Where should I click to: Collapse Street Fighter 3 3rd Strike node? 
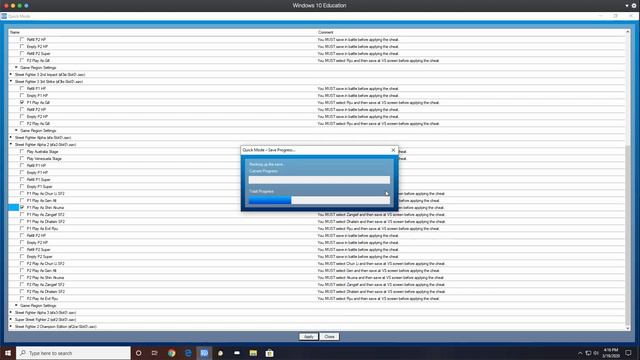11,81
